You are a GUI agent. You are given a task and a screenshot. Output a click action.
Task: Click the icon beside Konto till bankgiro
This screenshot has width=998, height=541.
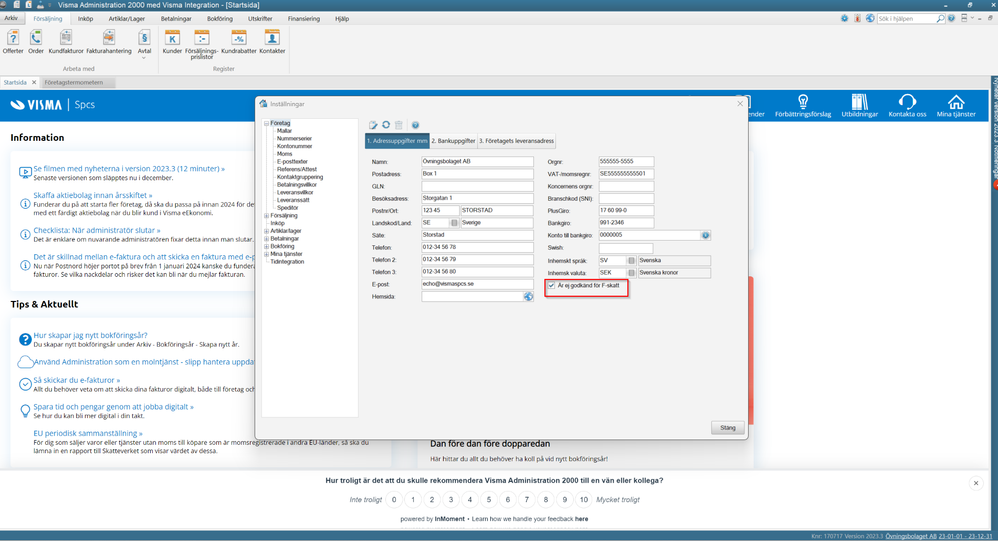[x=705, y=235]
